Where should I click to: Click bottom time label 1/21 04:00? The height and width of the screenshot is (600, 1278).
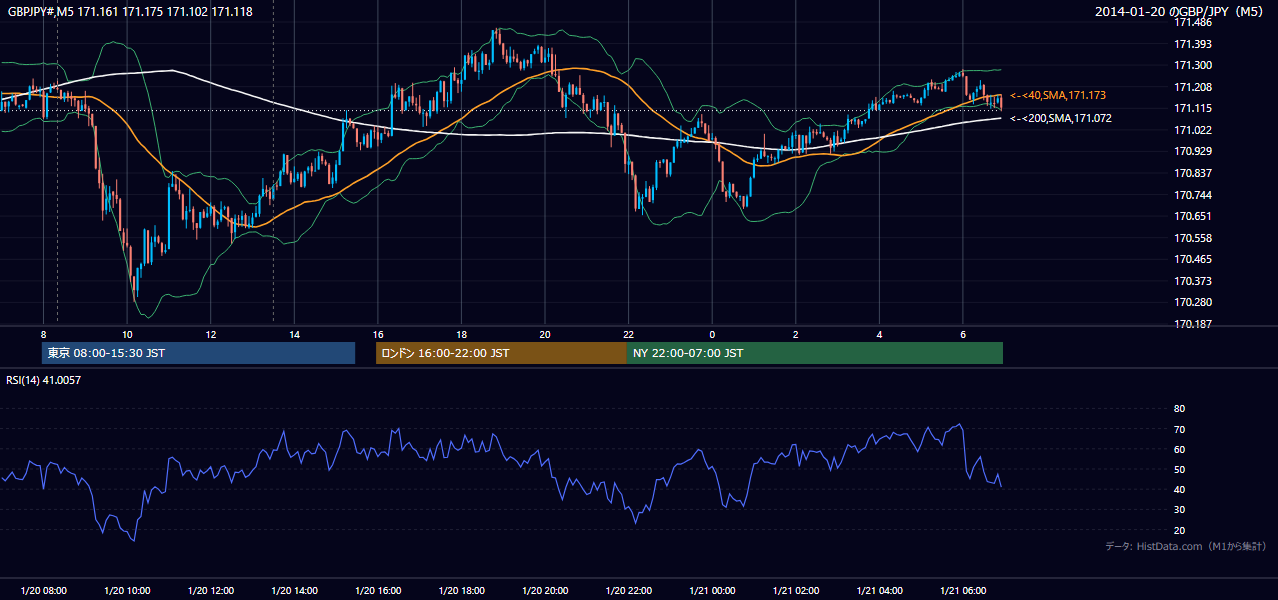click(x=879, y=591)
